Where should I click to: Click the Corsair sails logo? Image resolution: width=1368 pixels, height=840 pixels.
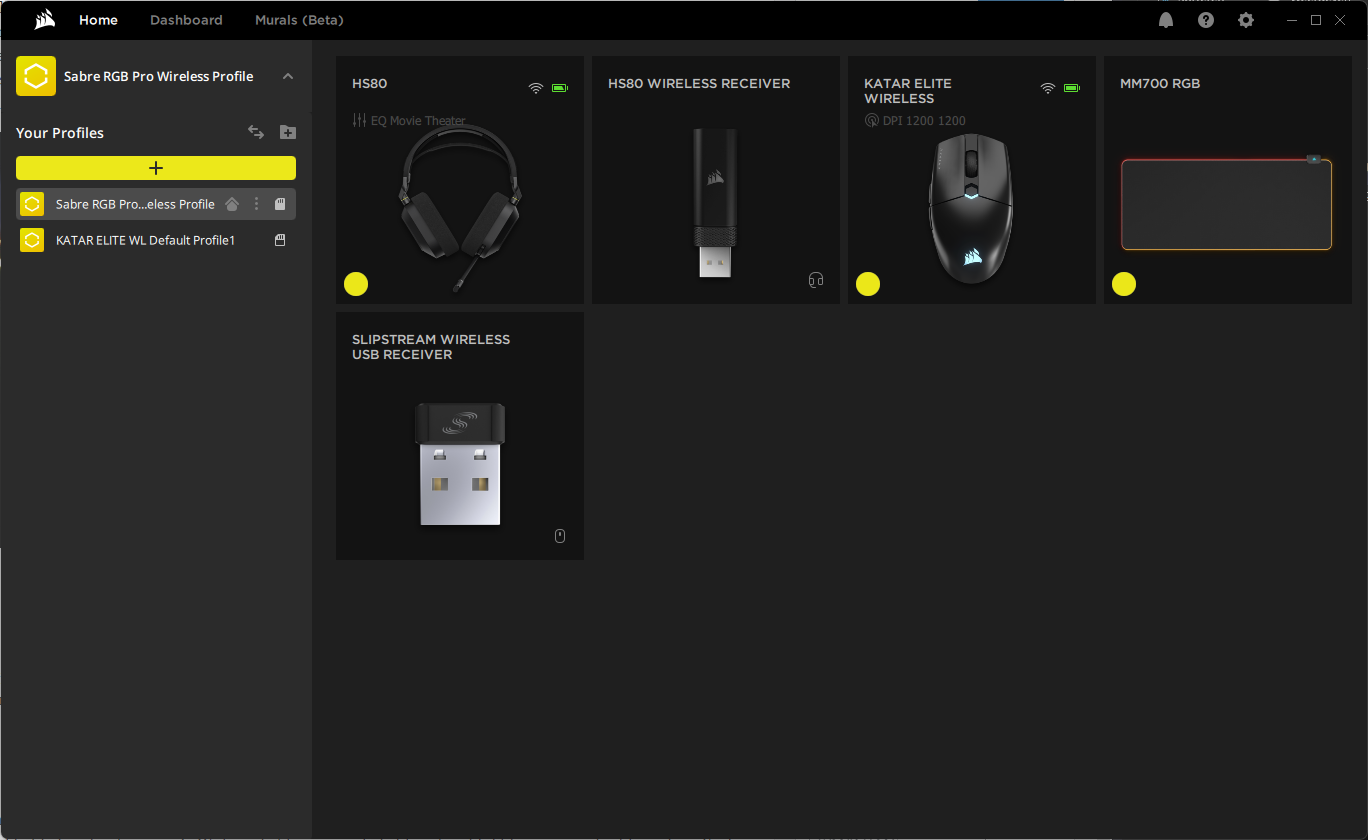[x=44, y=20]
